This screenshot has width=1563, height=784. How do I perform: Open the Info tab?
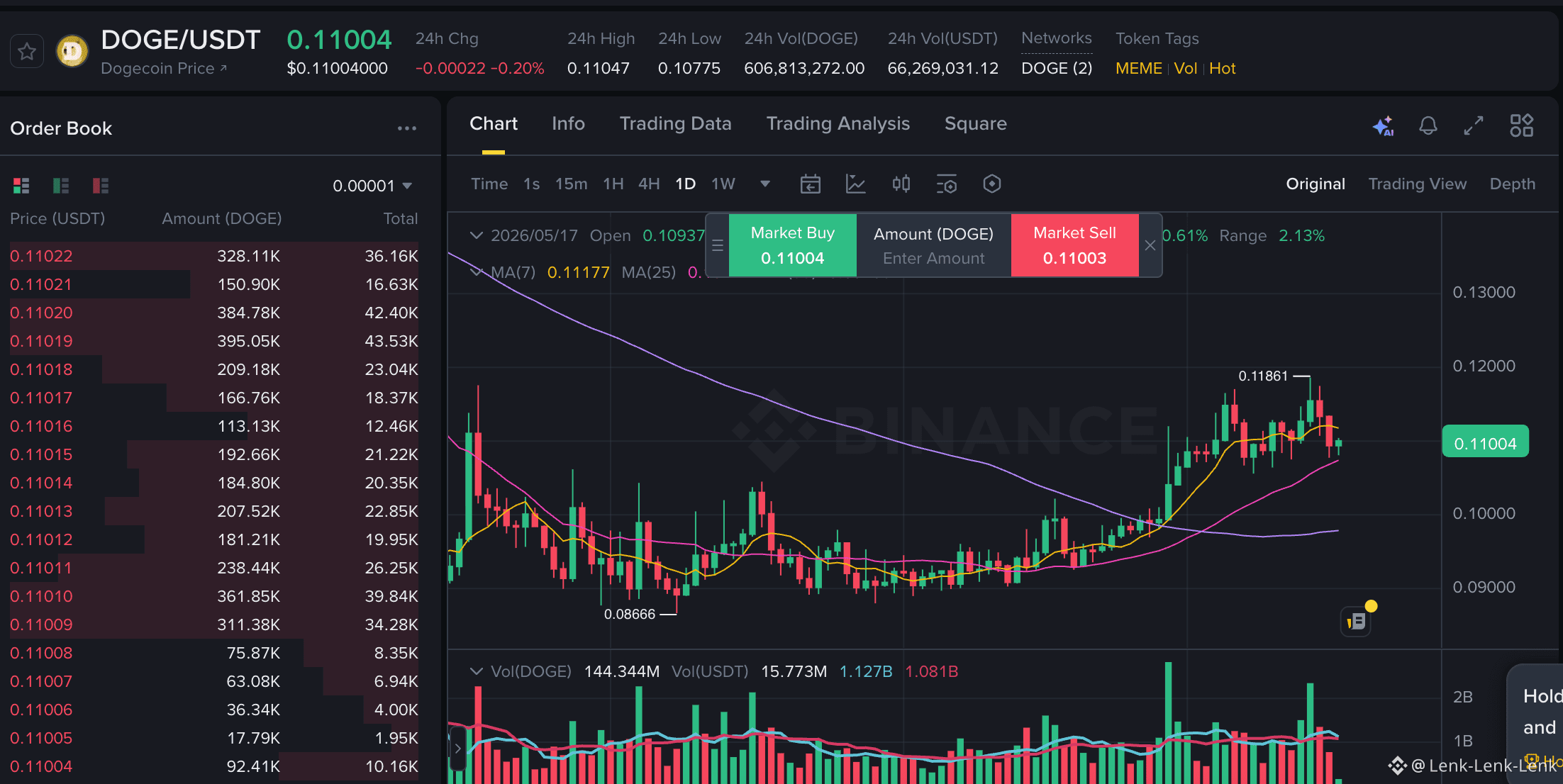click(x=568, y=124)
